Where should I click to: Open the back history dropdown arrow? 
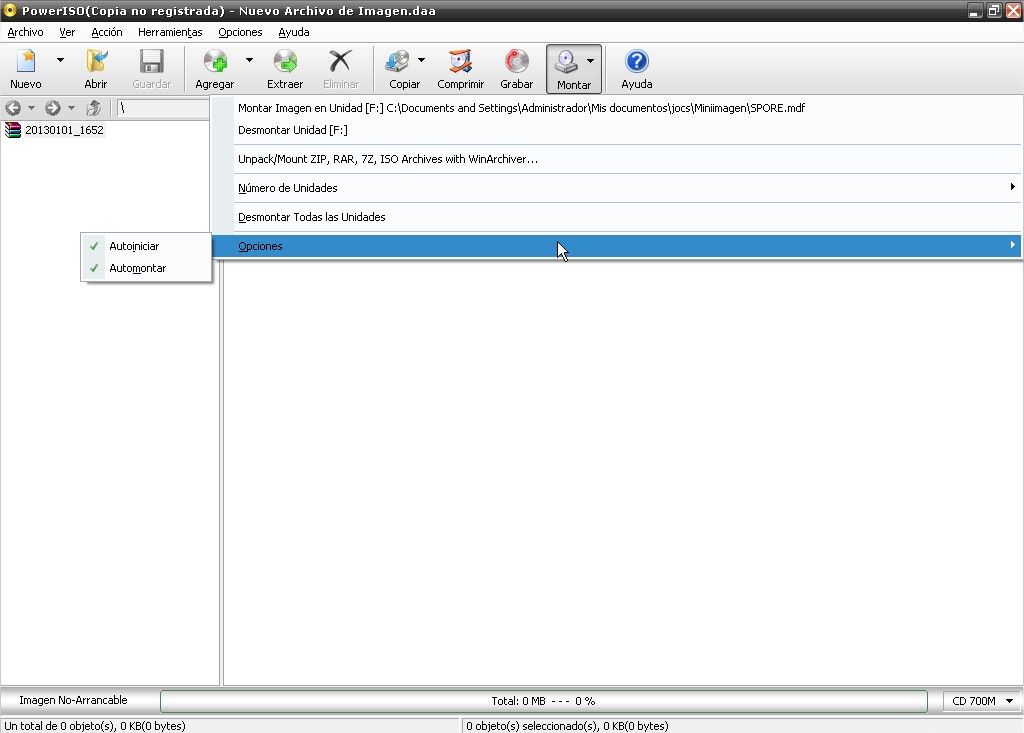(x=31, y=108)
